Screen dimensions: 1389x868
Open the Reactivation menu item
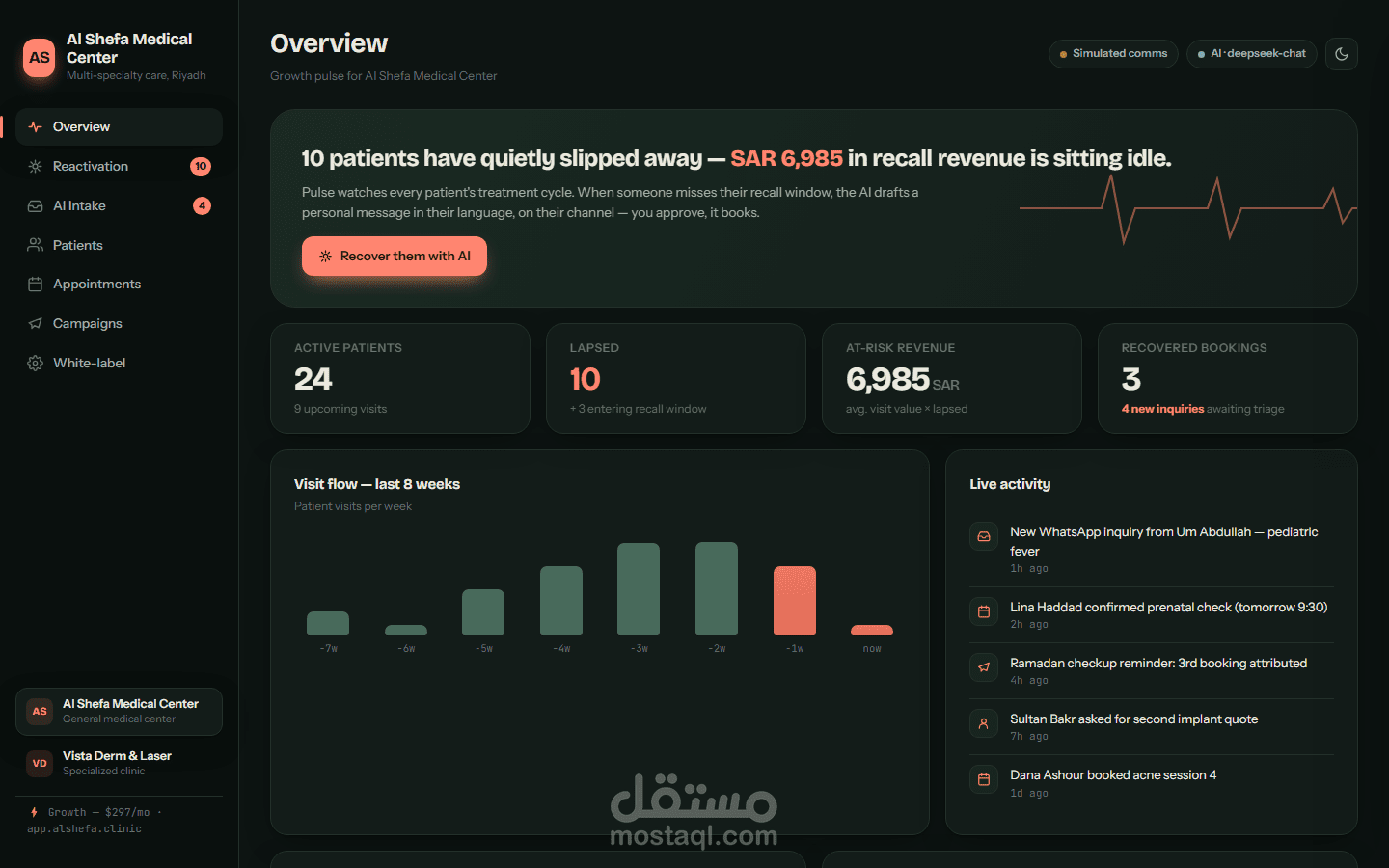[119, 167]
